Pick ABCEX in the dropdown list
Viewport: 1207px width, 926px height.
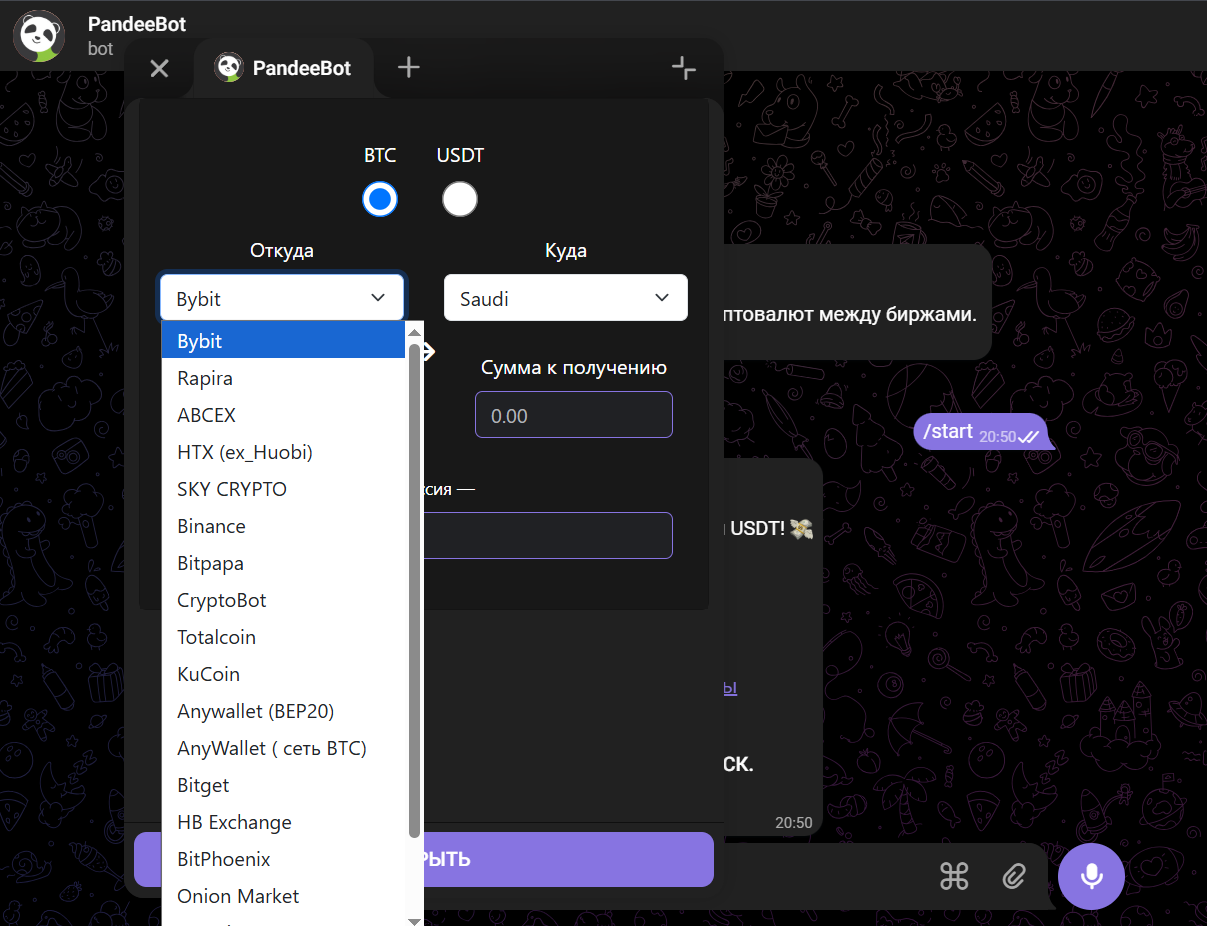283,415
